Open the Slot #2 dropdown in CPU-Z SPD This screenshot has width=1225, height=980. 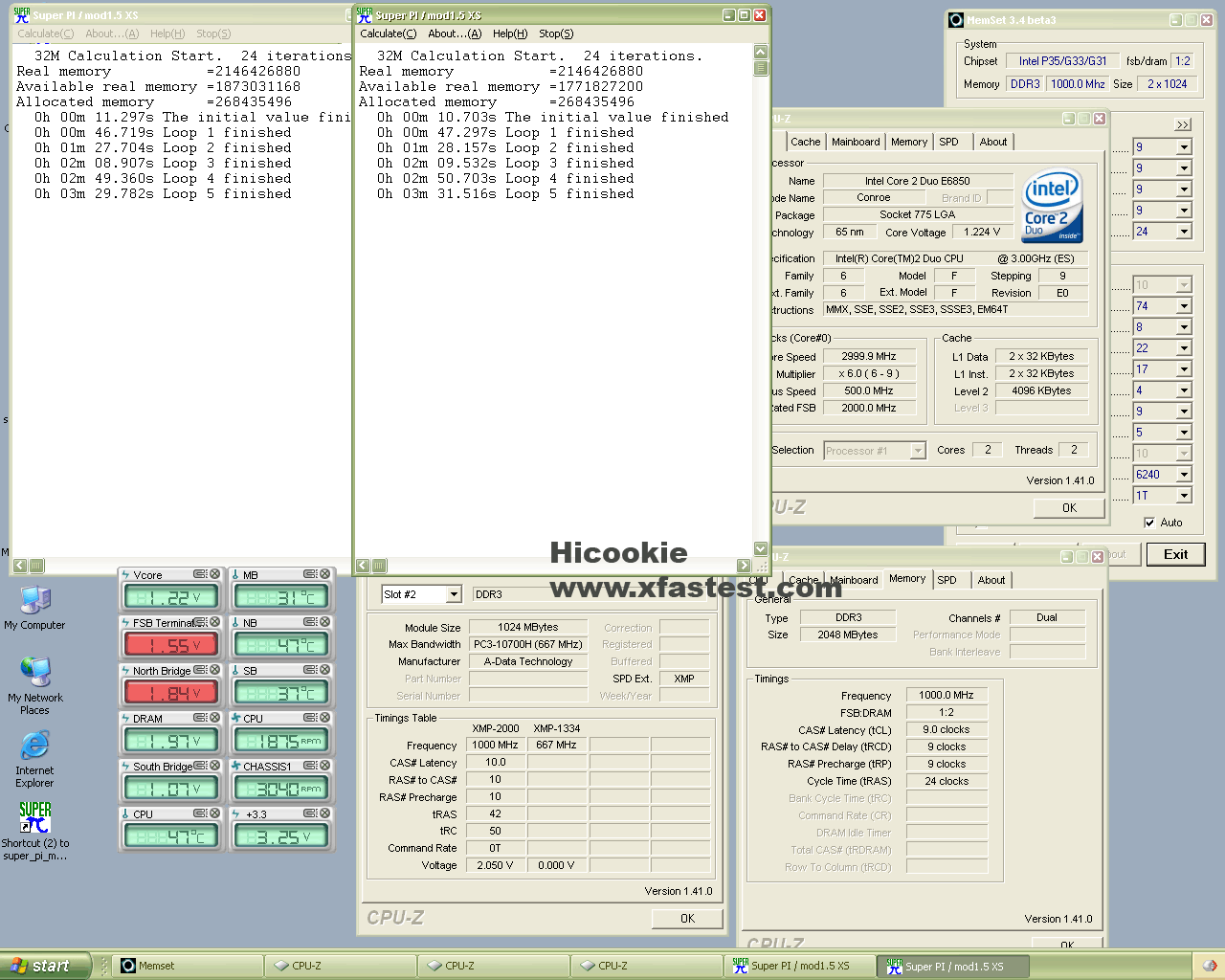point(454,594)
